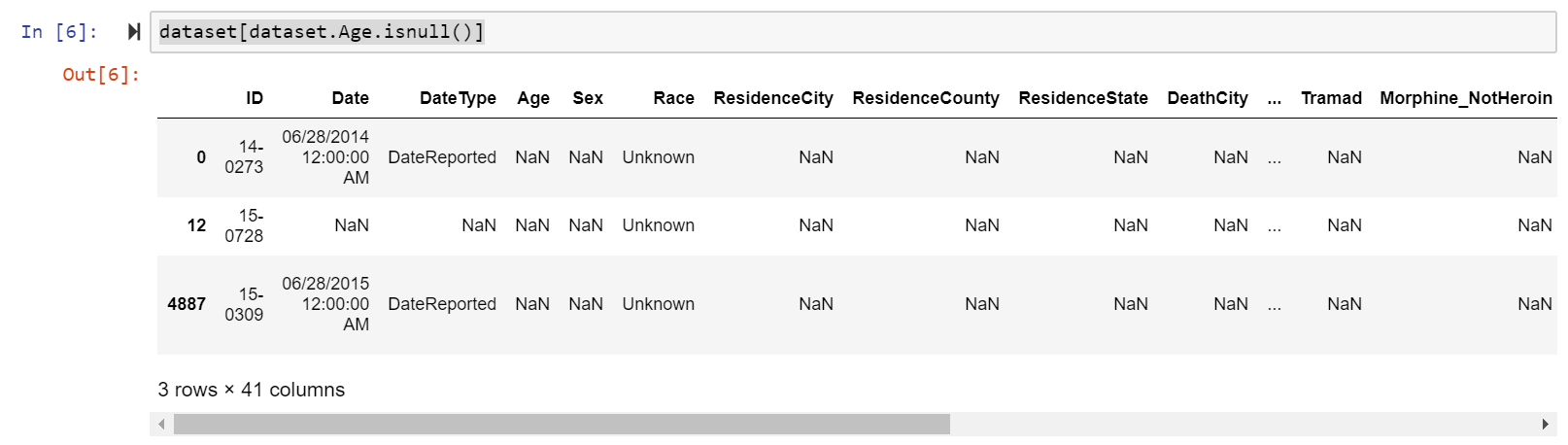The height and width of the screenshot is (445, 1568).
Task: Click inside the dataset.Age.isnull() code cell
Action: 777,32
